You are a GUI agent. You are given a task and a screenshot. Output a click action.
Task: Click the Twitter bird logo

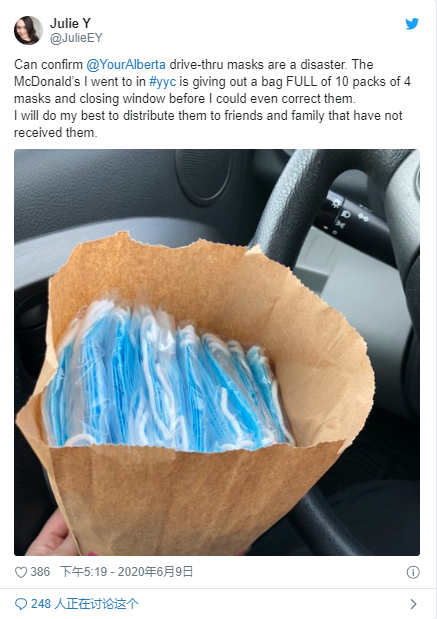[412, 24]
